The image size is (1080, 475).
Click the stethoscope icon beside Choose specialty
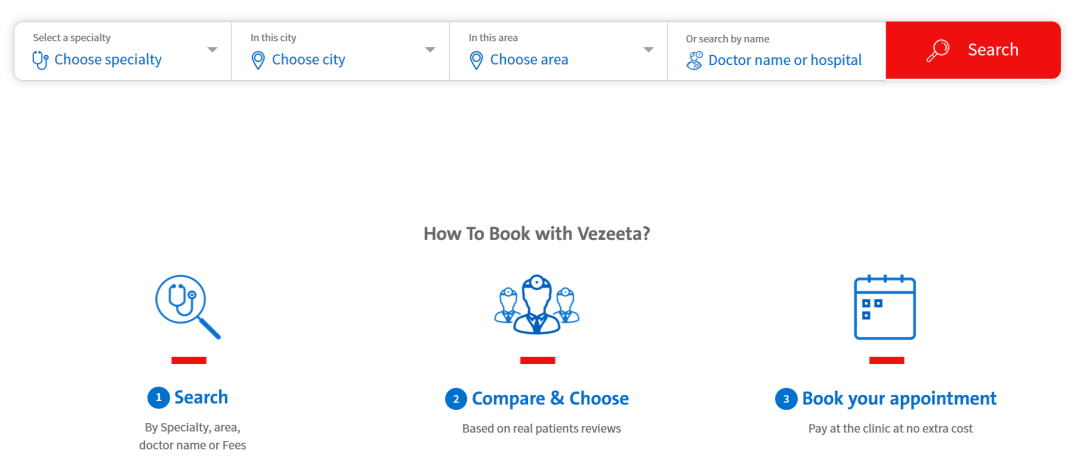(40, 60)
